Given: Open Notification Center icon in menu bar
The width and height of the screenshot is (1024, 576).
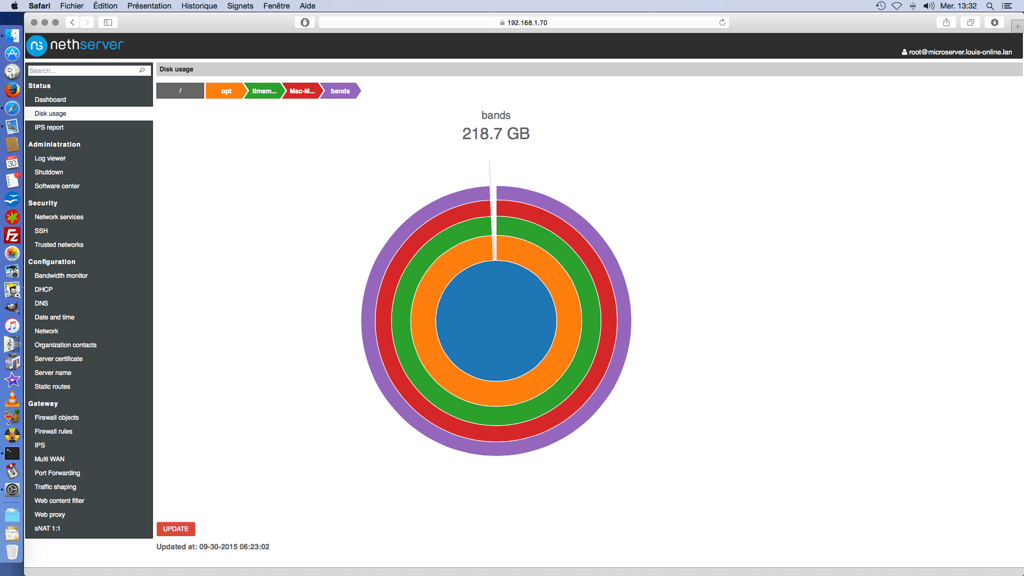Looking at the screenshot, I should coord(1007,6).
